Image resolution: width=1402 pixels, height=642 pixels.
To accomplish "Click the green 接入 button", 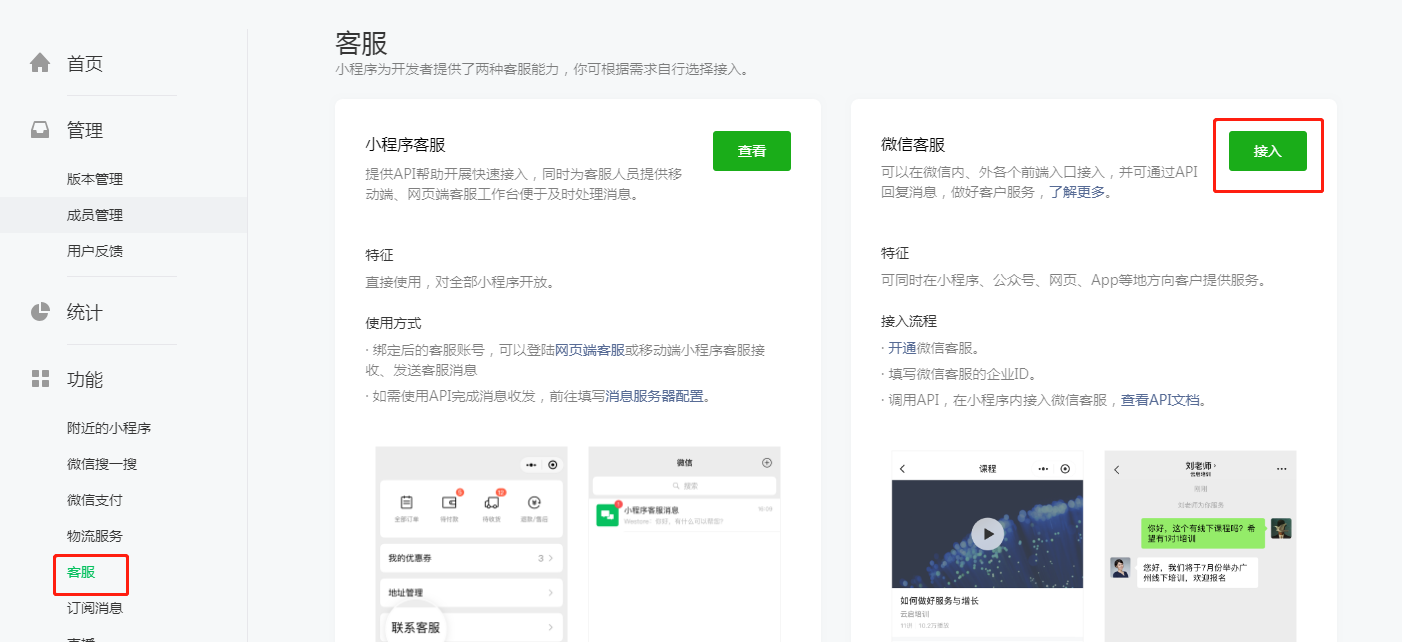I will coord(1268,151).
